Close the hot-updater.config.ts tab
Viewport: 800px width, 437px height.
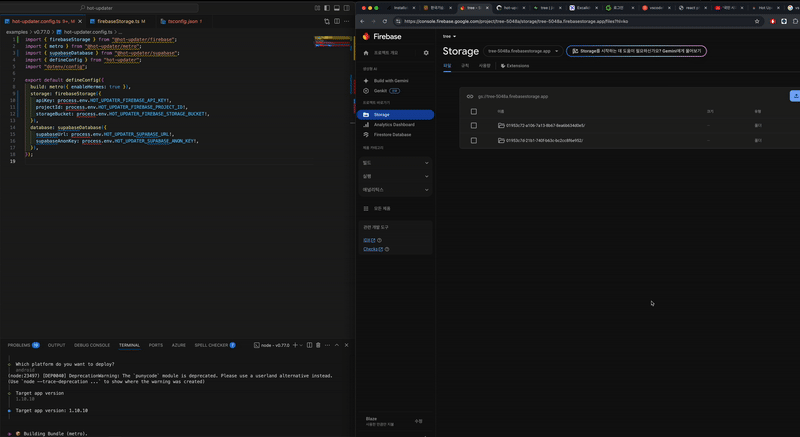80,21
